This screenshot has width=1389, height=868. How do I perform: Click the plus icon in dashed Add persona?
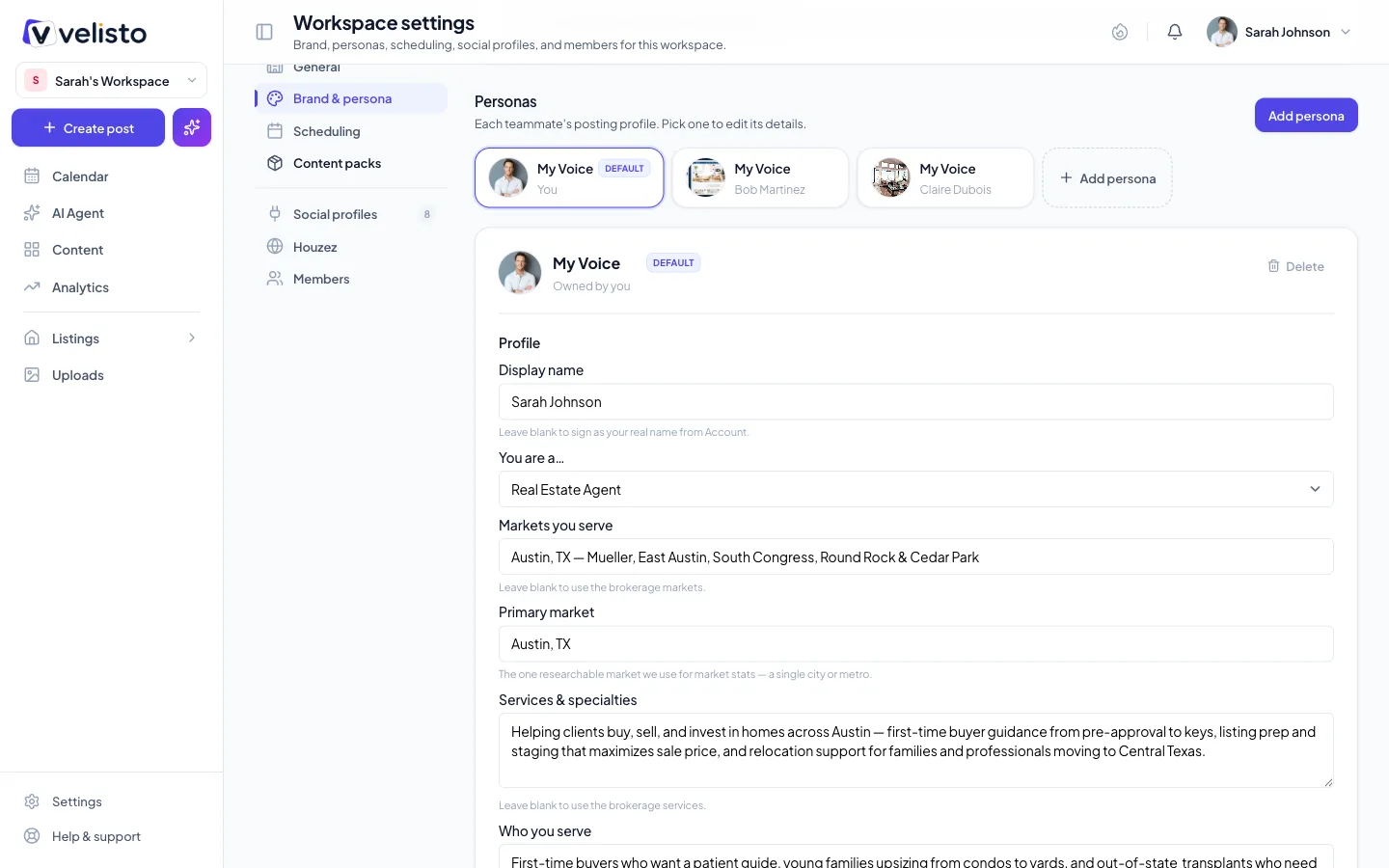point(1066,177)
